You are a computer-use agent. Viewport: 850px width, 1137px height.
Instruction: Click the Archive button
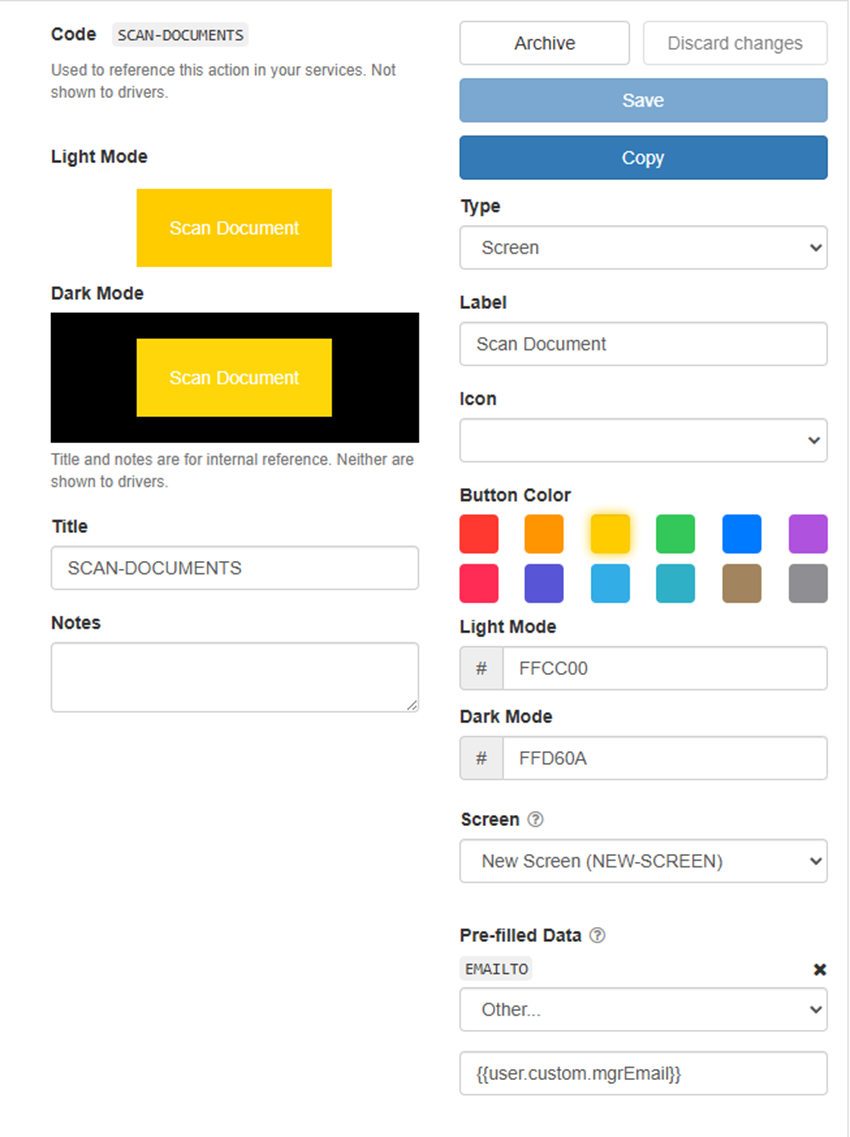point(544,44)
